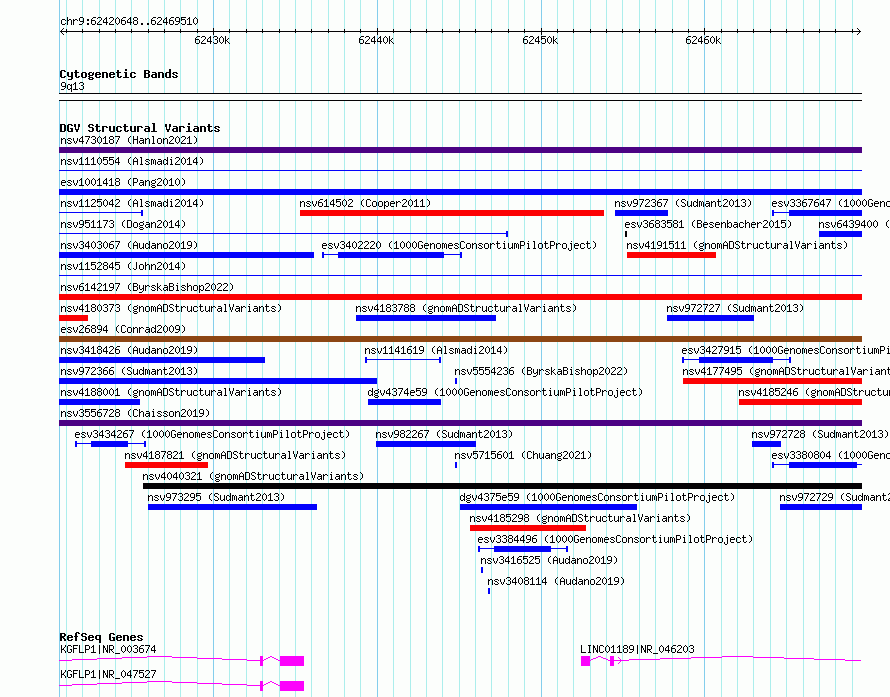Screen dimensions: 890x697
Task: Click esv3434267 variant label
Action: (212, 434)
